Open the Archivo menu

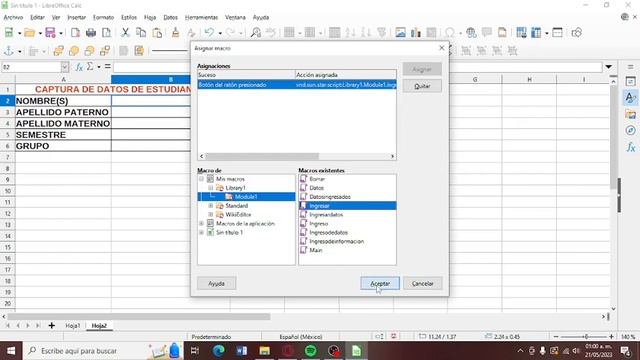click(13, 17)
